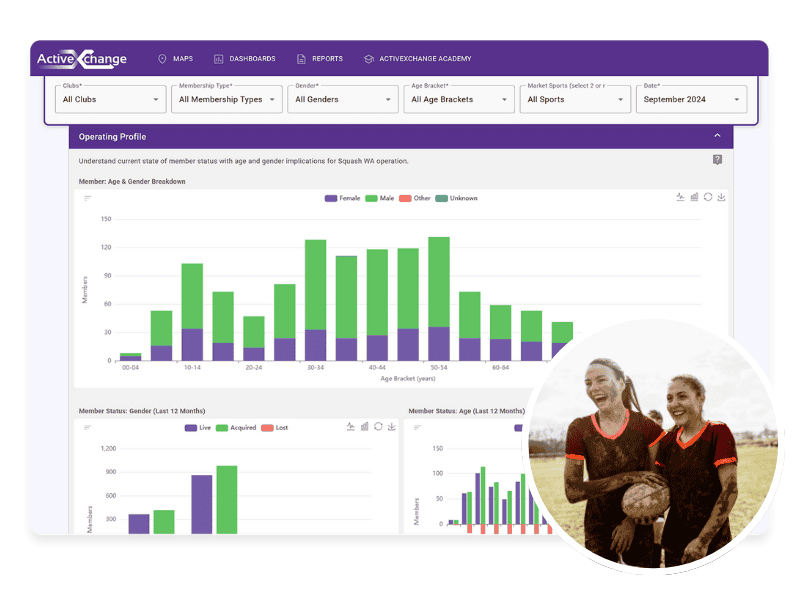
Task: Refresh the Age & Gender Breakdown chart
Action: pyautogui.click(x=708, y=197)
